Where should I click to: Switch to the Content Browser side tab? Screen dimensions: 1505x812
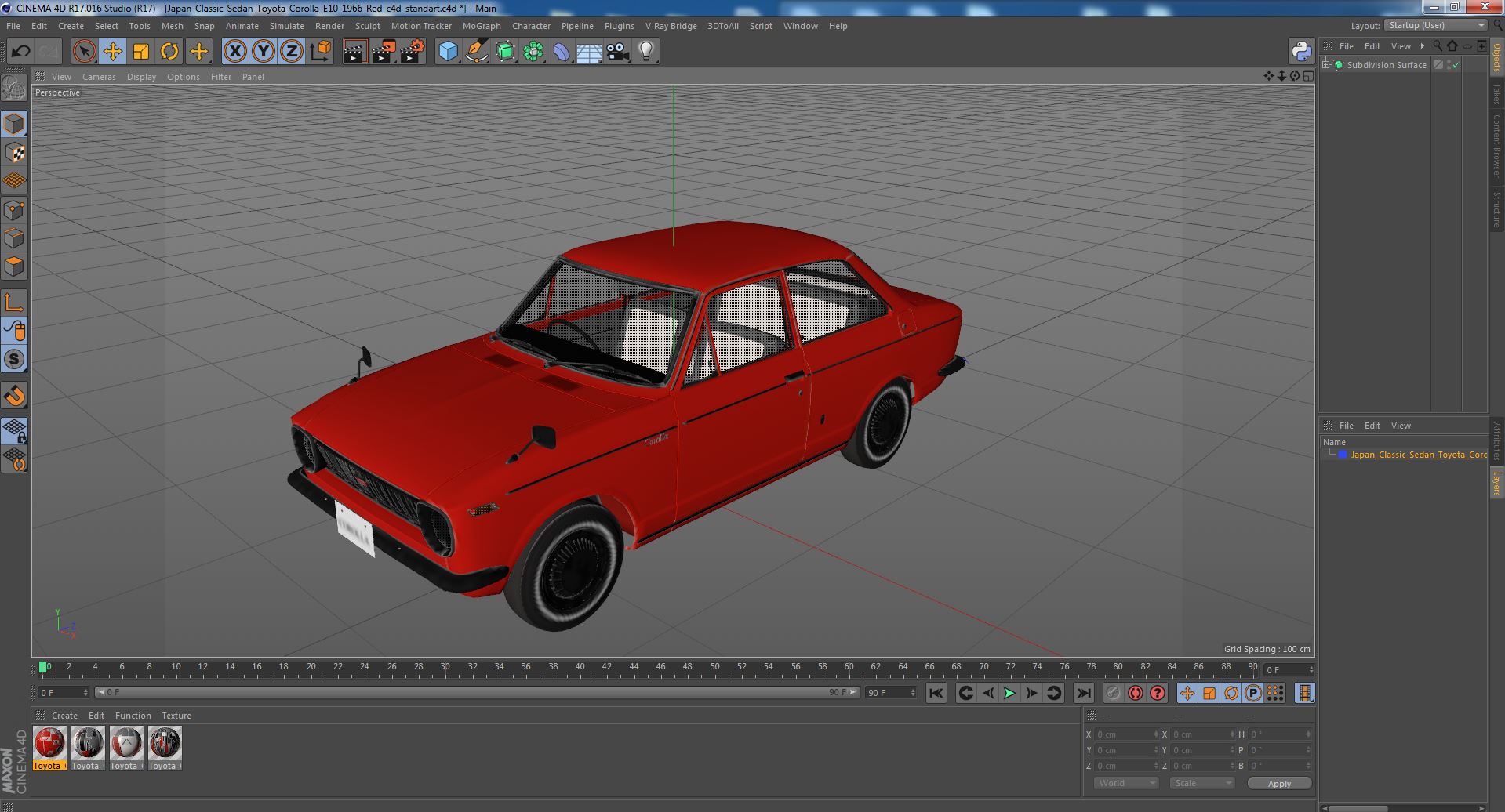[1496, 146]
